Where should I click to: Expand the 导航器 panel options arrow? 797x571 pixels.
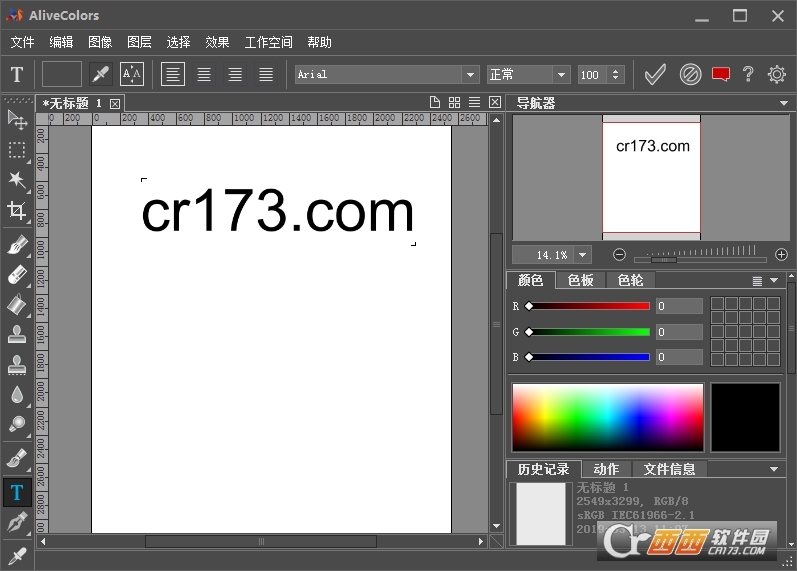[x=783, y=103]
